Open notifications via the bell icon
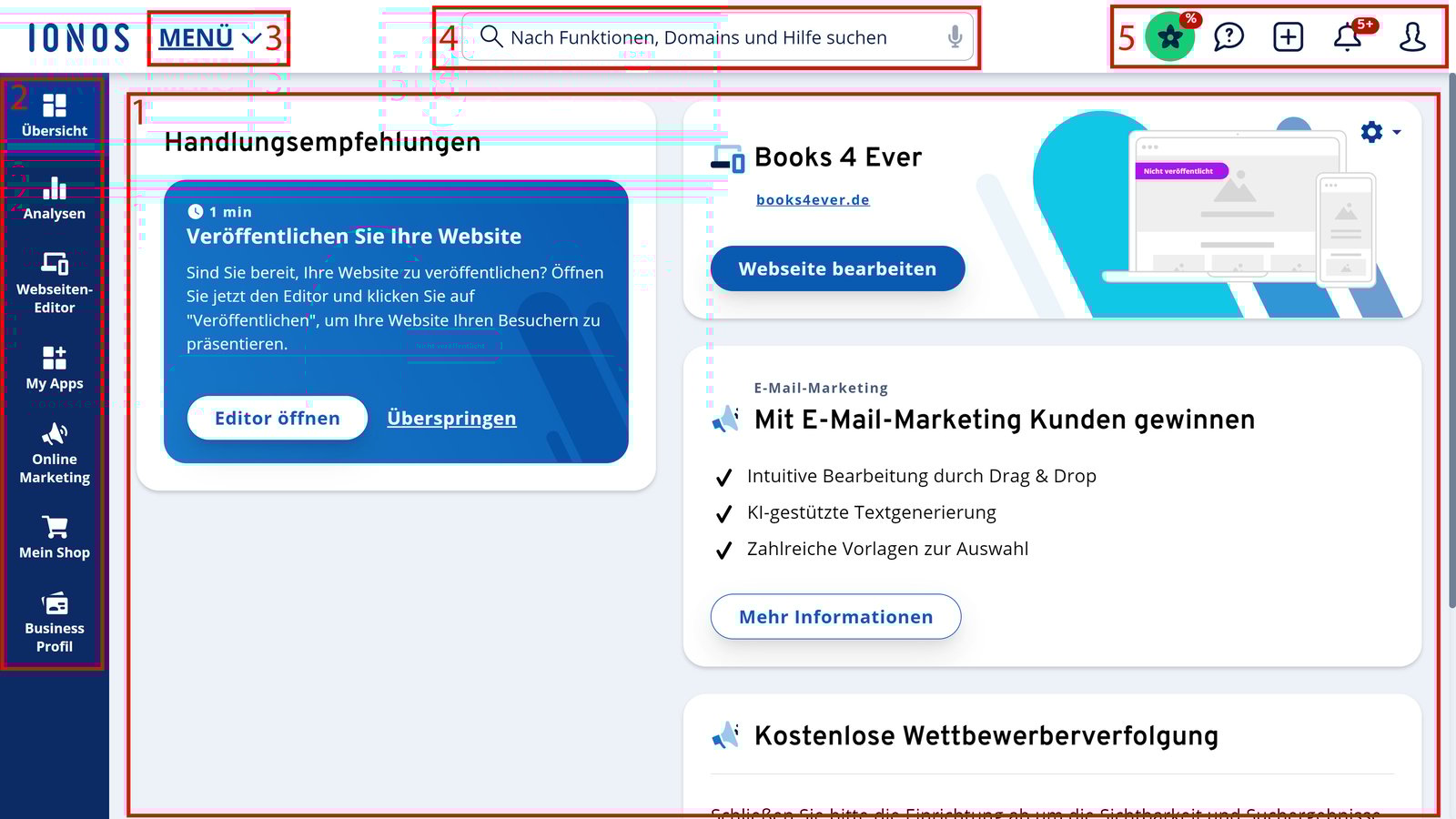 coord(1348,37)
